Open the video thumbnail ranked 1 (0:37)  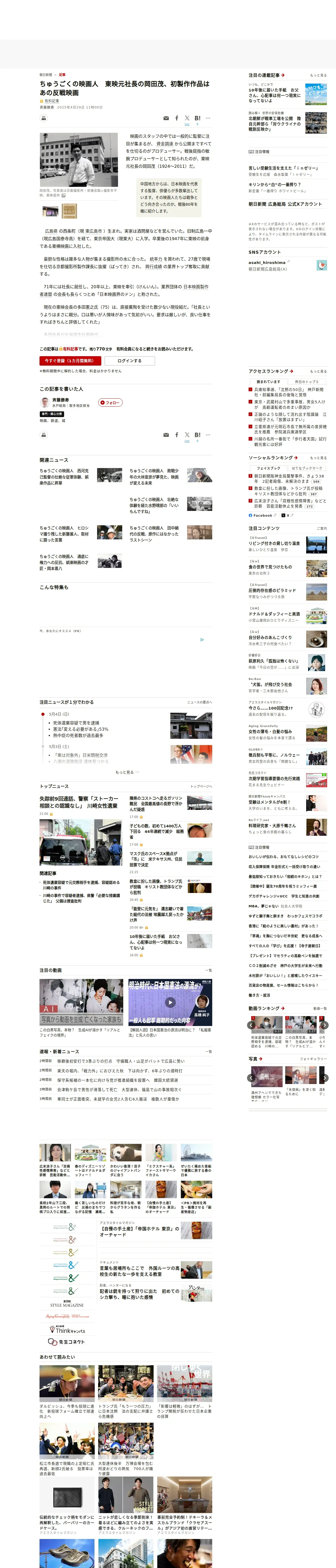[x=266, y=1024]
